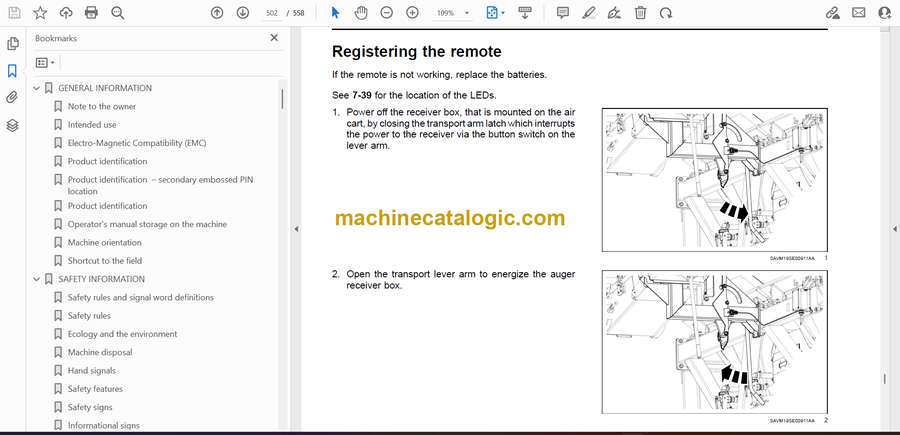The height and width of the screenshot is (435, 900).
Task: Open the Attachments paperclip panel
Action: pos(12,98)
